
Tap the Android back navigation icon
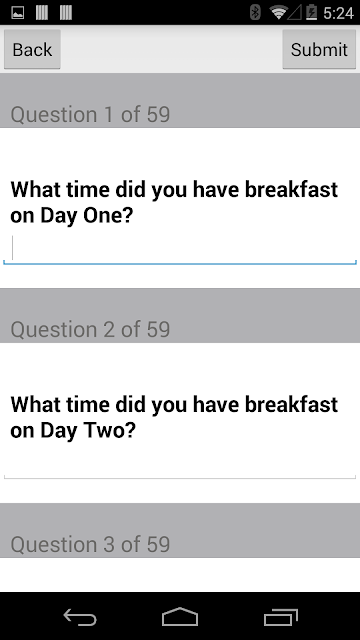tap(80, 617)
